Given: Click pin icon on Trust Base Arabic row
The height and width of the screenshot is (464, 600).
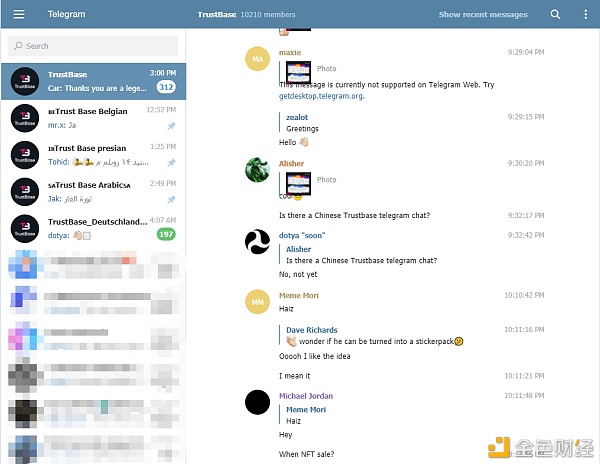Looking at the screenshot, I should (x=171, y=199).
